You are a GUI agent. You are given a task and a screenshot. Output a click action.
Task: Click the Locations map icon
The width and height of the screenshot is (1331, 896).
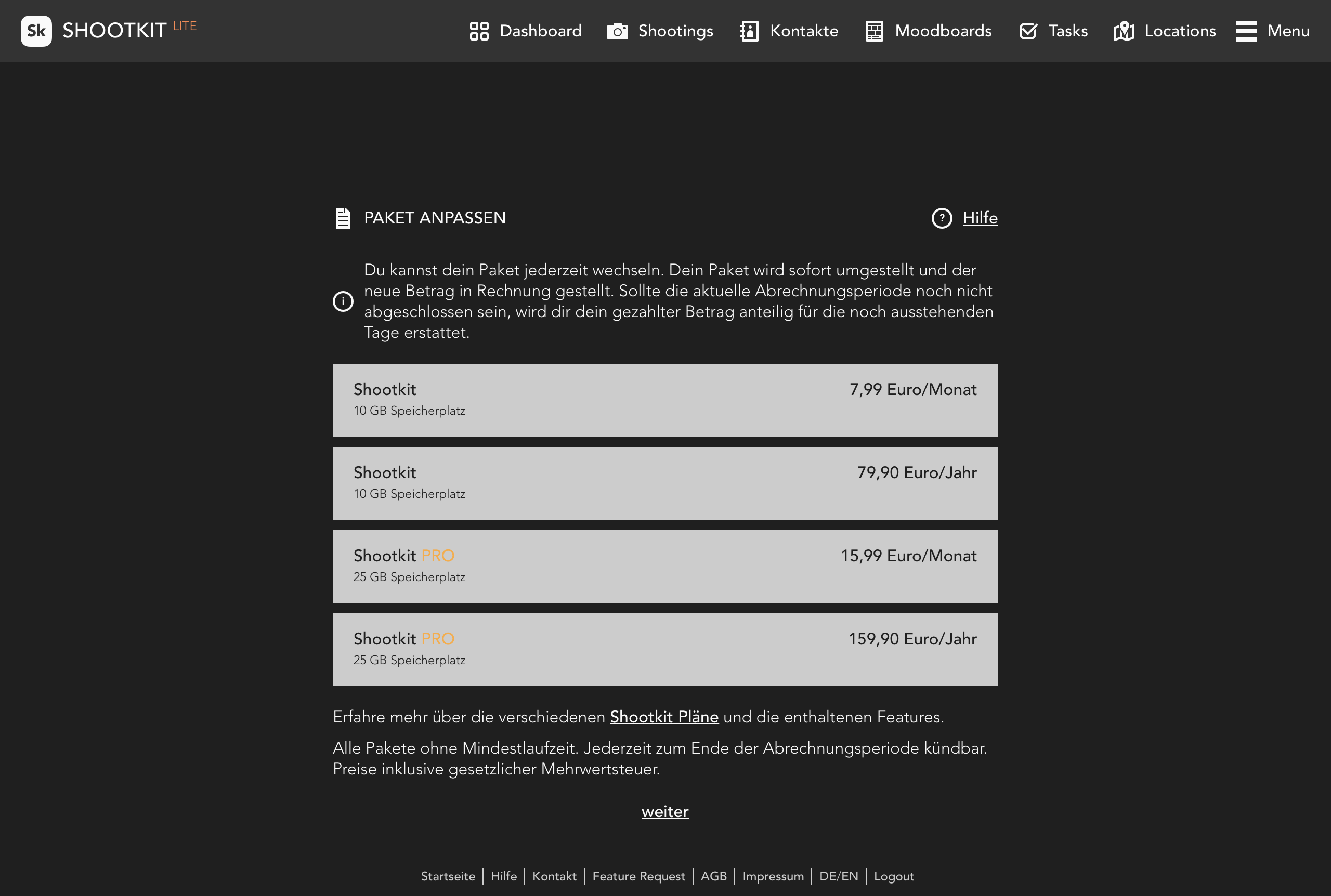click(1123, 31)
